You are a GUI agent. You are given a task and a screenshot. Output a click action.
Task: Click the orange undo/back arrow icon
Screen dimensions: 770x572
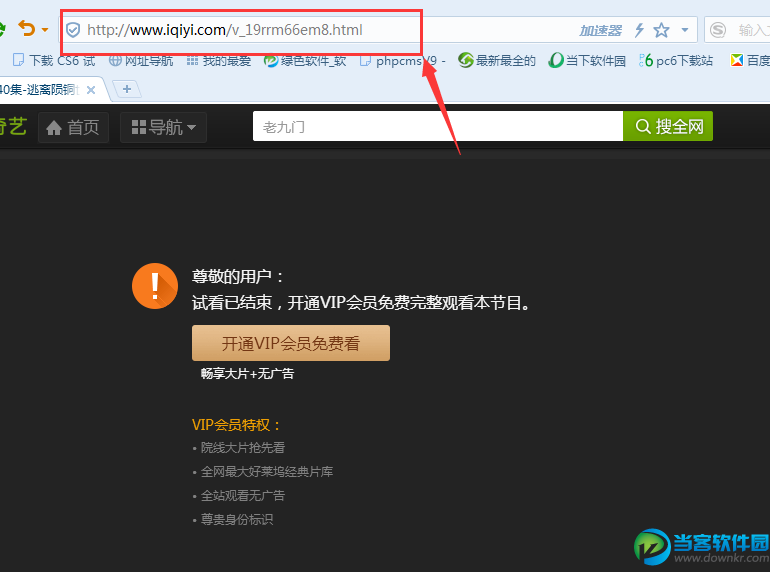tap(27, 28)
